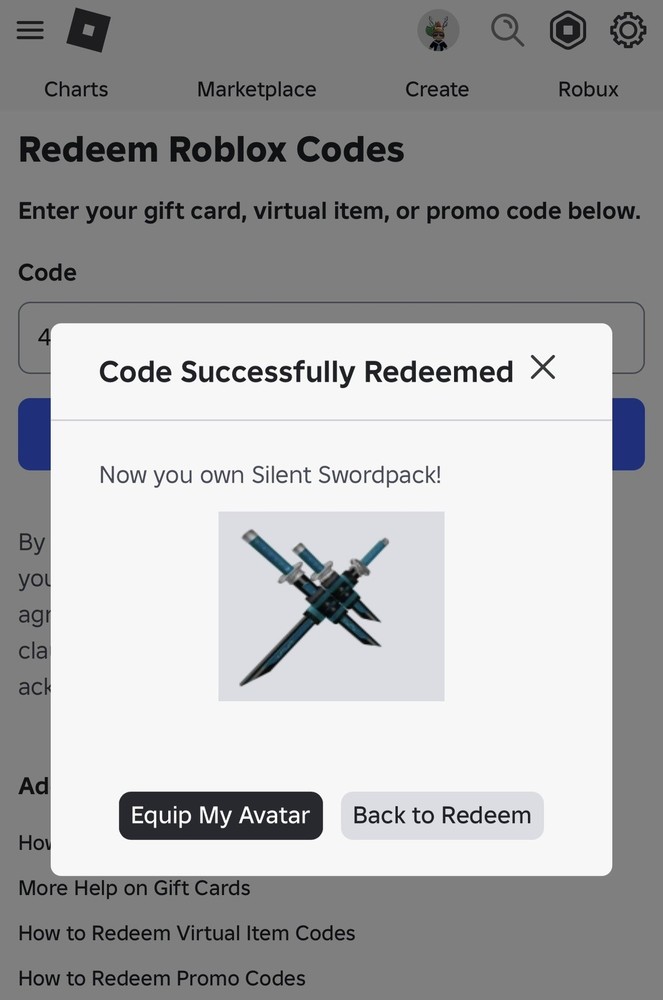Open the search function
This screenshot has width=663, height=1000.
(x=508, y=30)
